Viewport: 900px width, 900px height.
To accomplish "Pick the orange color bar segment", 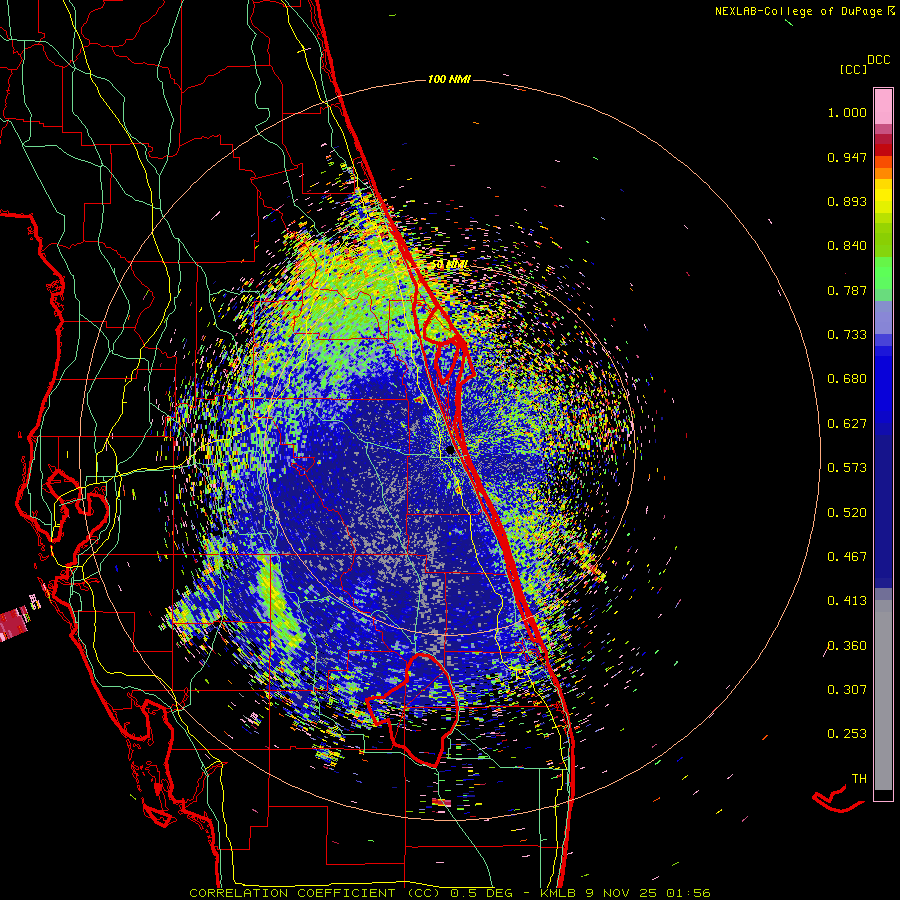I will coord(883,173).
